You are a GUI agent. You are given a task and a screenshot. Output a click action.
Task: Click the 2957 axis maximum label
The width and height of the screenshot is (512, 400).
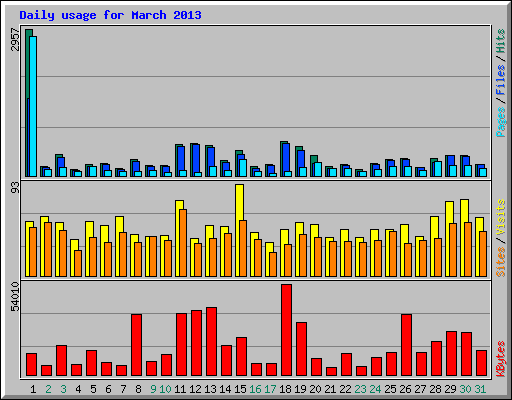15,40
